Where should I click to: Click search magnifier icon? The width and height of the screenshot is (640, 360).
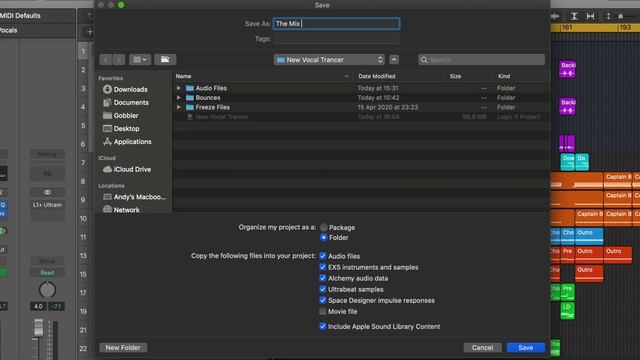click(424, 60)
